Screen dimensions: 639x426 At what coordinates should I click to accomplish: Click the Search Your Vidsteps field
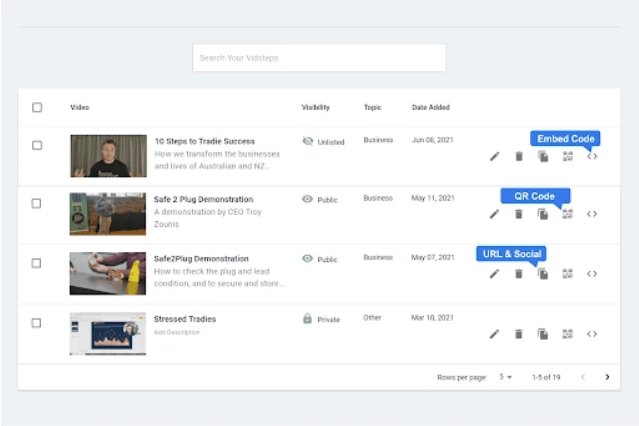click(319, 58)
